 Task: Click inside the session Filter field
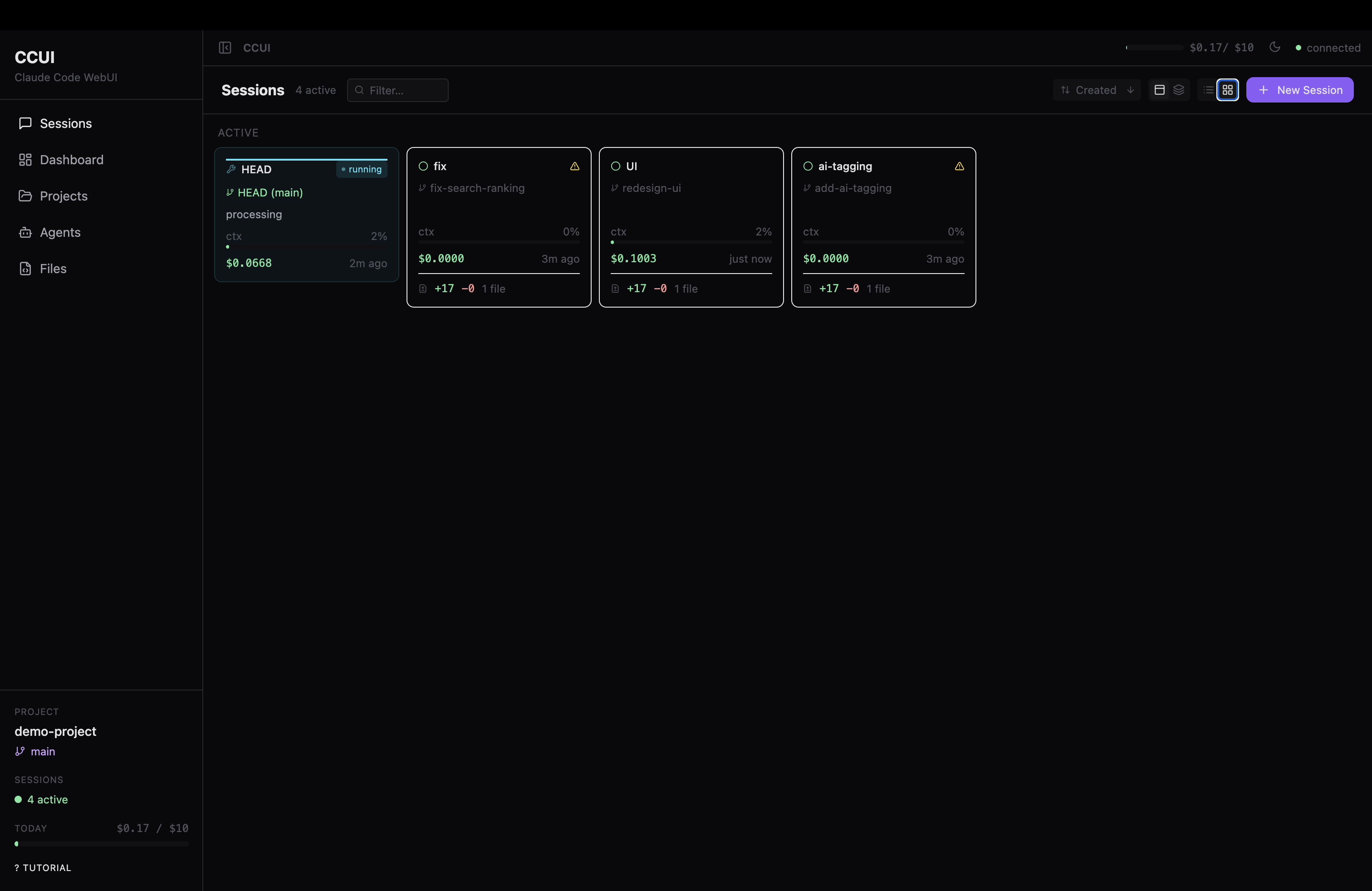[x=398, y=90]
